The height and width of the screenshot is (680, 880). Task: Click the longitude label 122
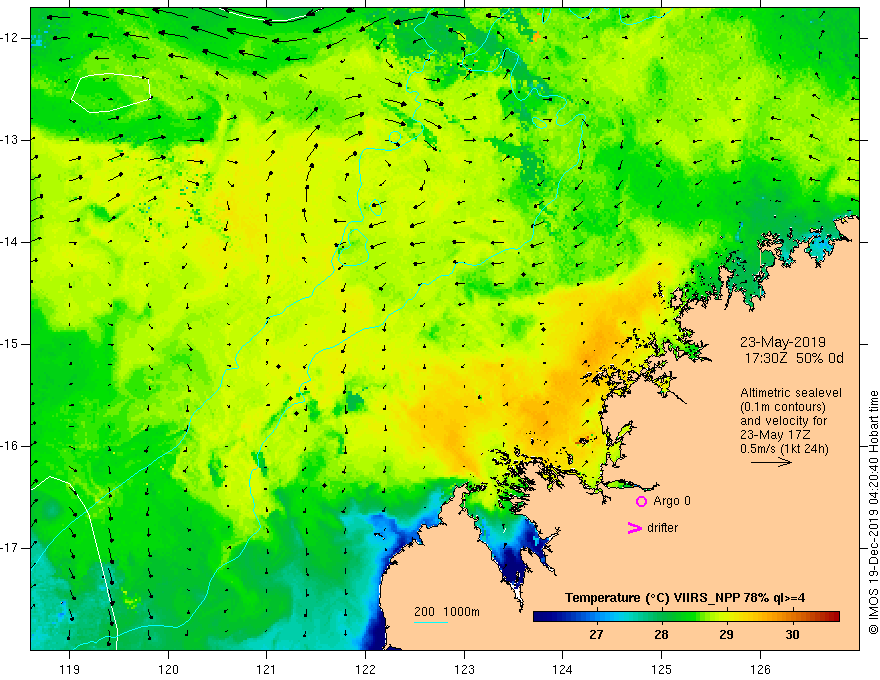(x=365, y=669)
